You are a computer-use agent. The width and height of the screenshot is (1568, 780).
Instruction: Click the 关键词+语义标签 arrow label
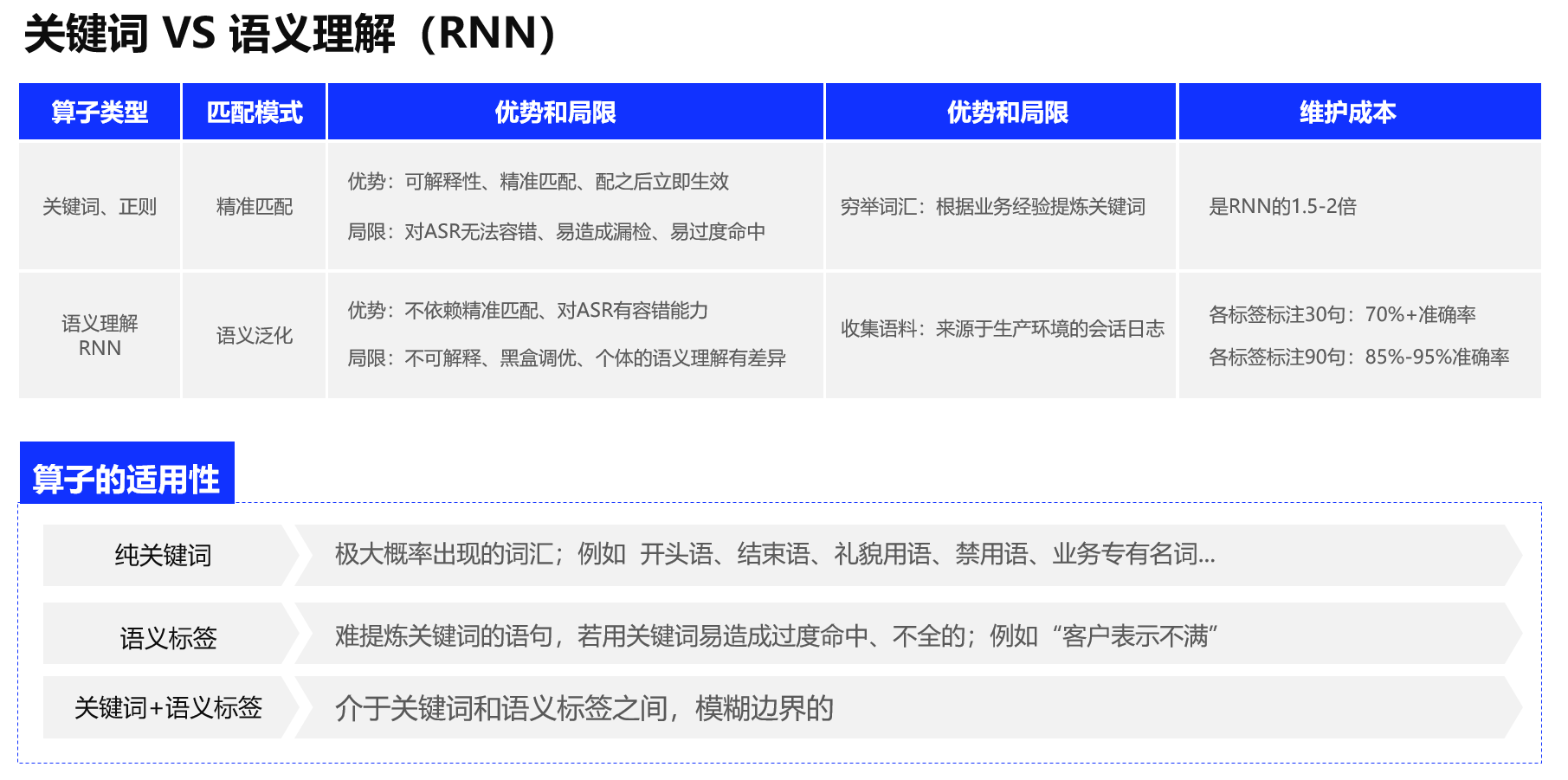tap(171, 707)
